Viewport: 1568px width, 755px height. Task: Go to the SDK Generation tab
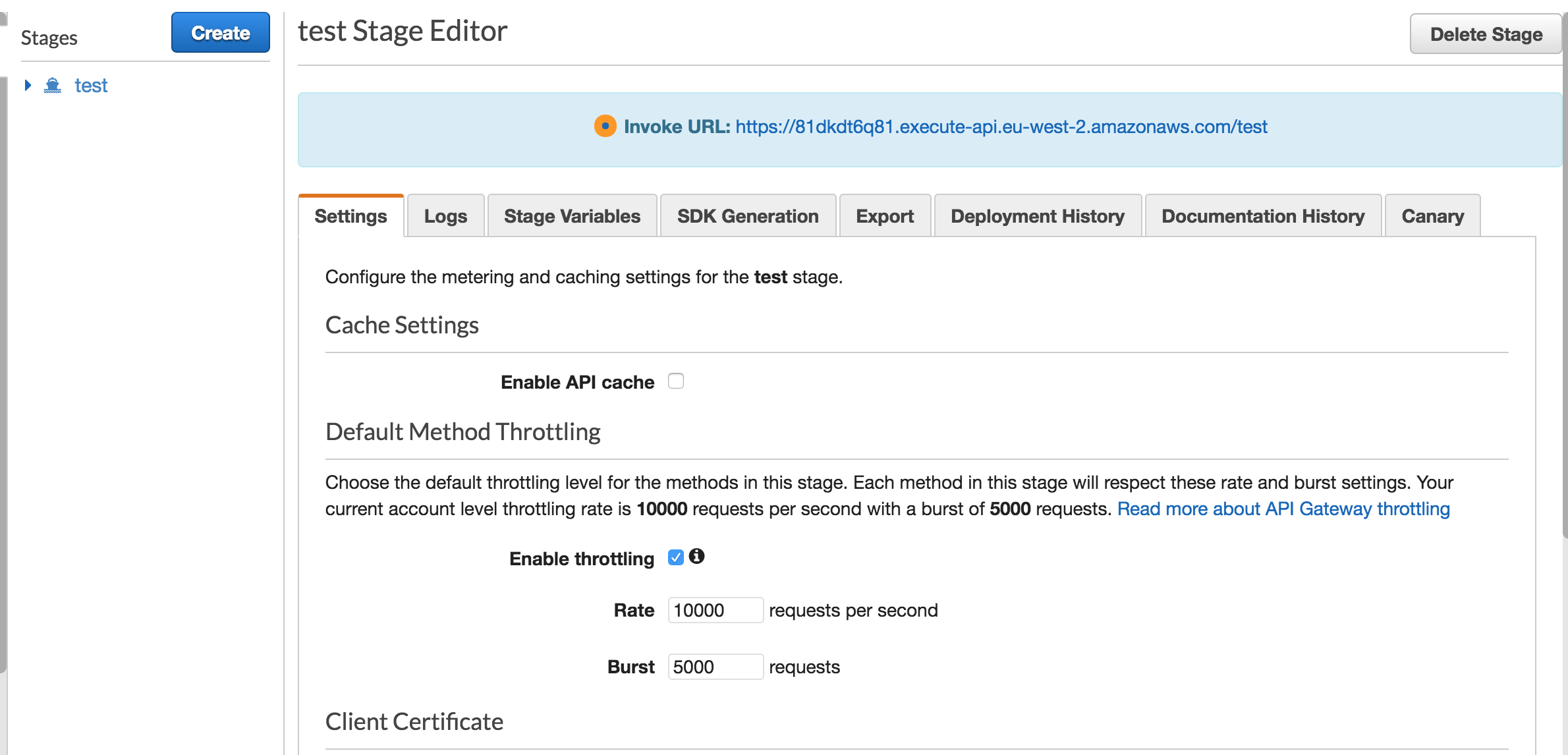point(748,216)
